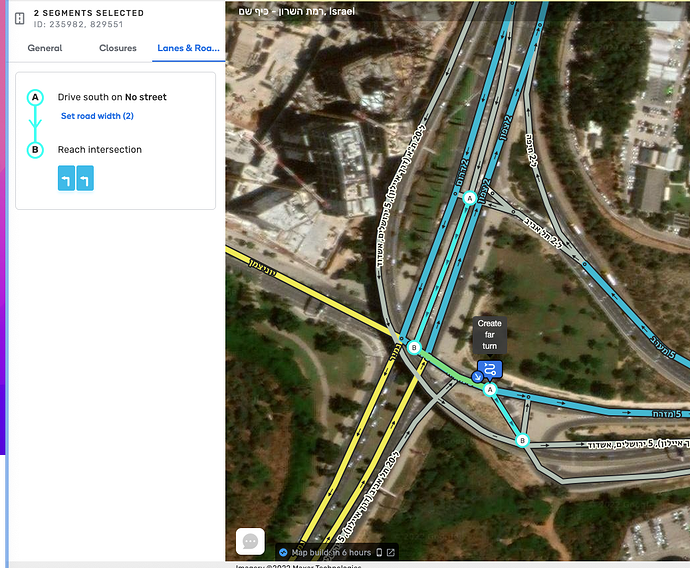Image resolution: width=690 pixels, height=568 pixels.
Task: Click the blue map build status icon
Action: [x=283, y=553]
